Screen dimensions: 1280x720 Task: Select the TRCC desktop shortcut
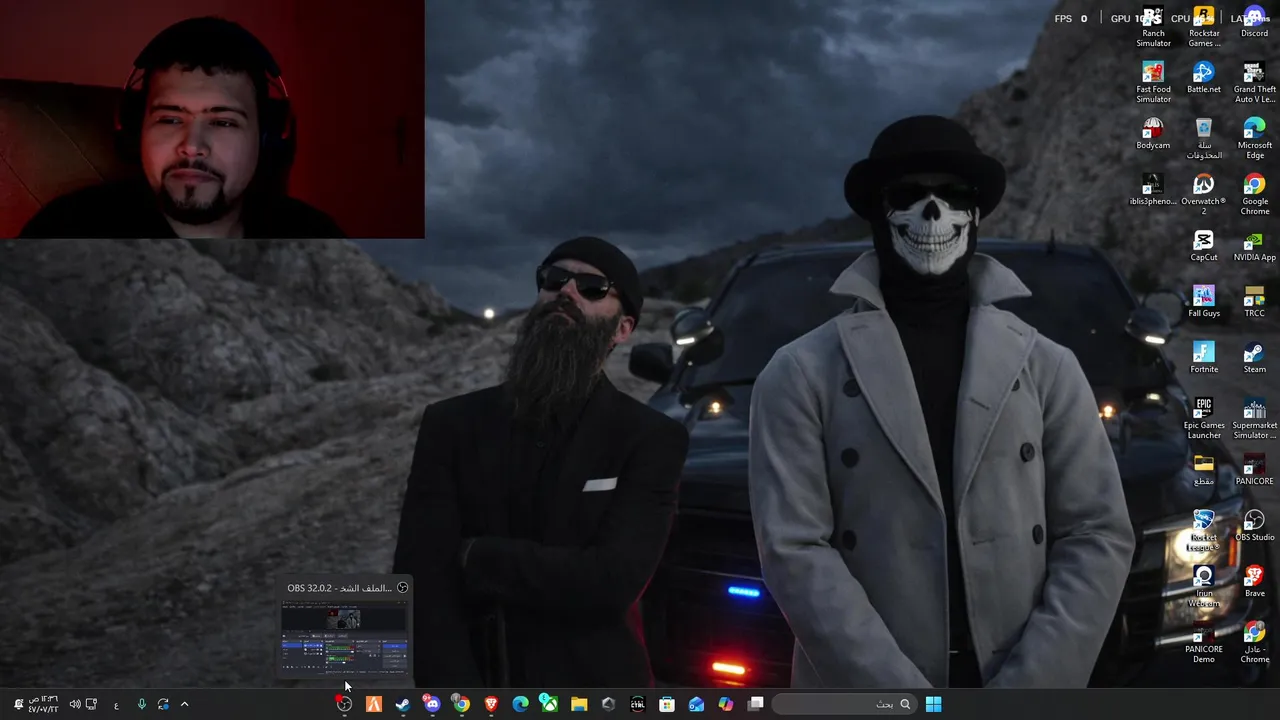(1254, 302)
